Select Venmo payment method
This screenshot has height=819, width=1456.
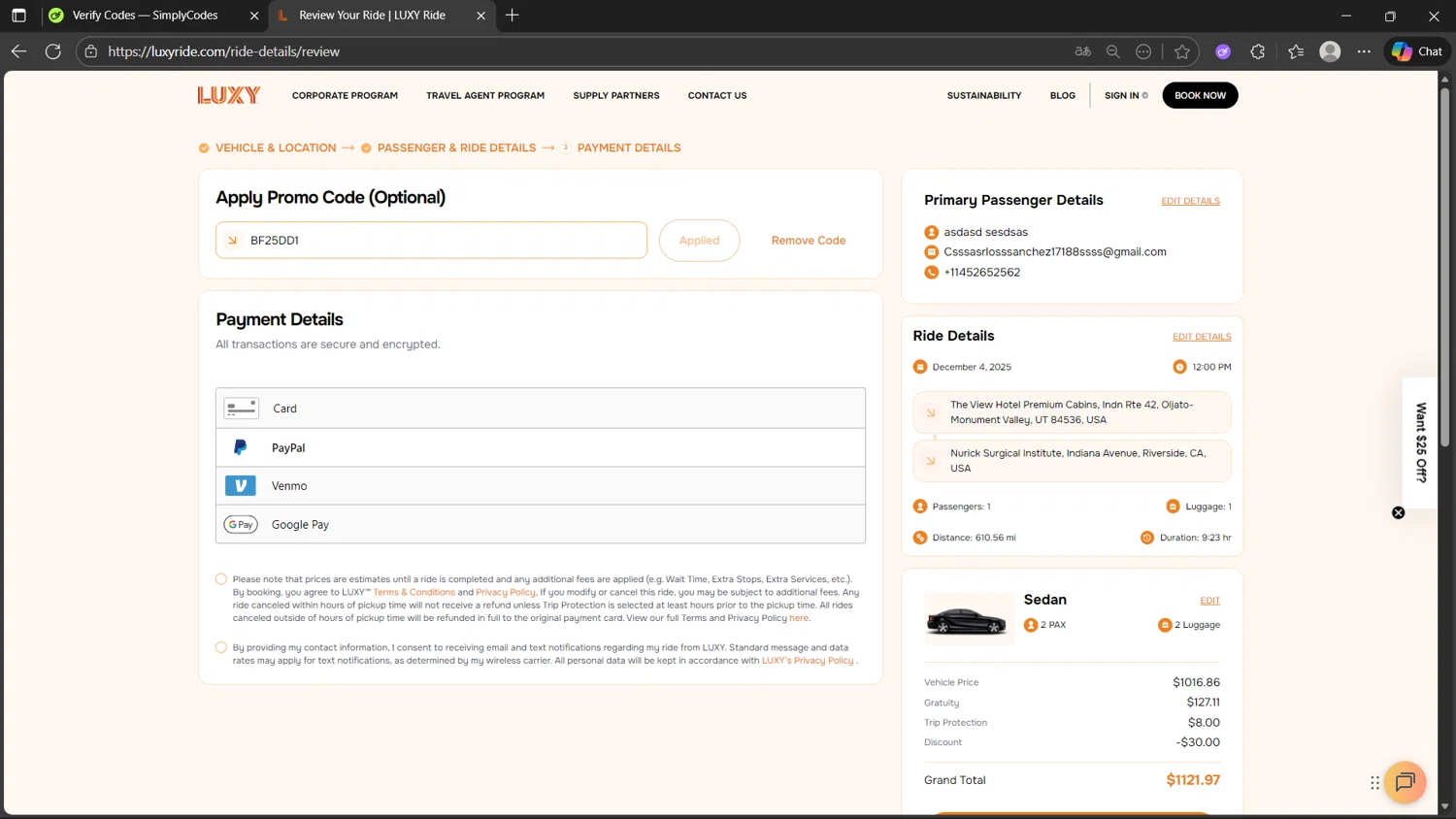[x=541, y=485]
